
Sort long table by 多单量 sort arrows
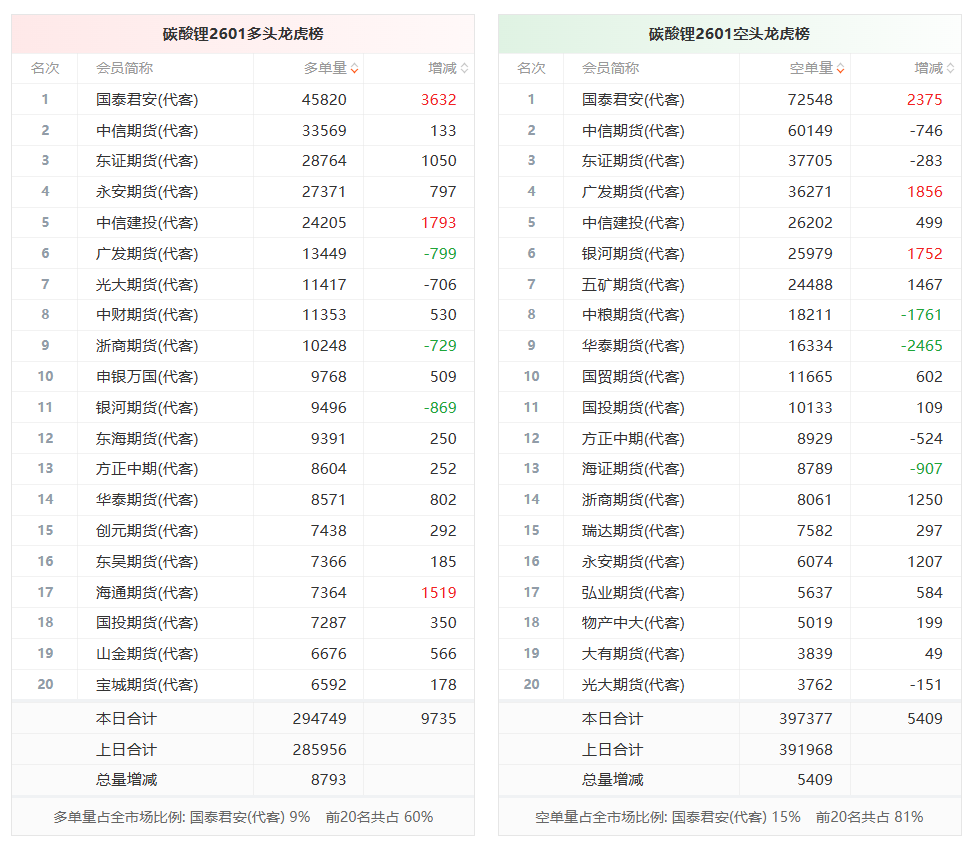(354, 69)
